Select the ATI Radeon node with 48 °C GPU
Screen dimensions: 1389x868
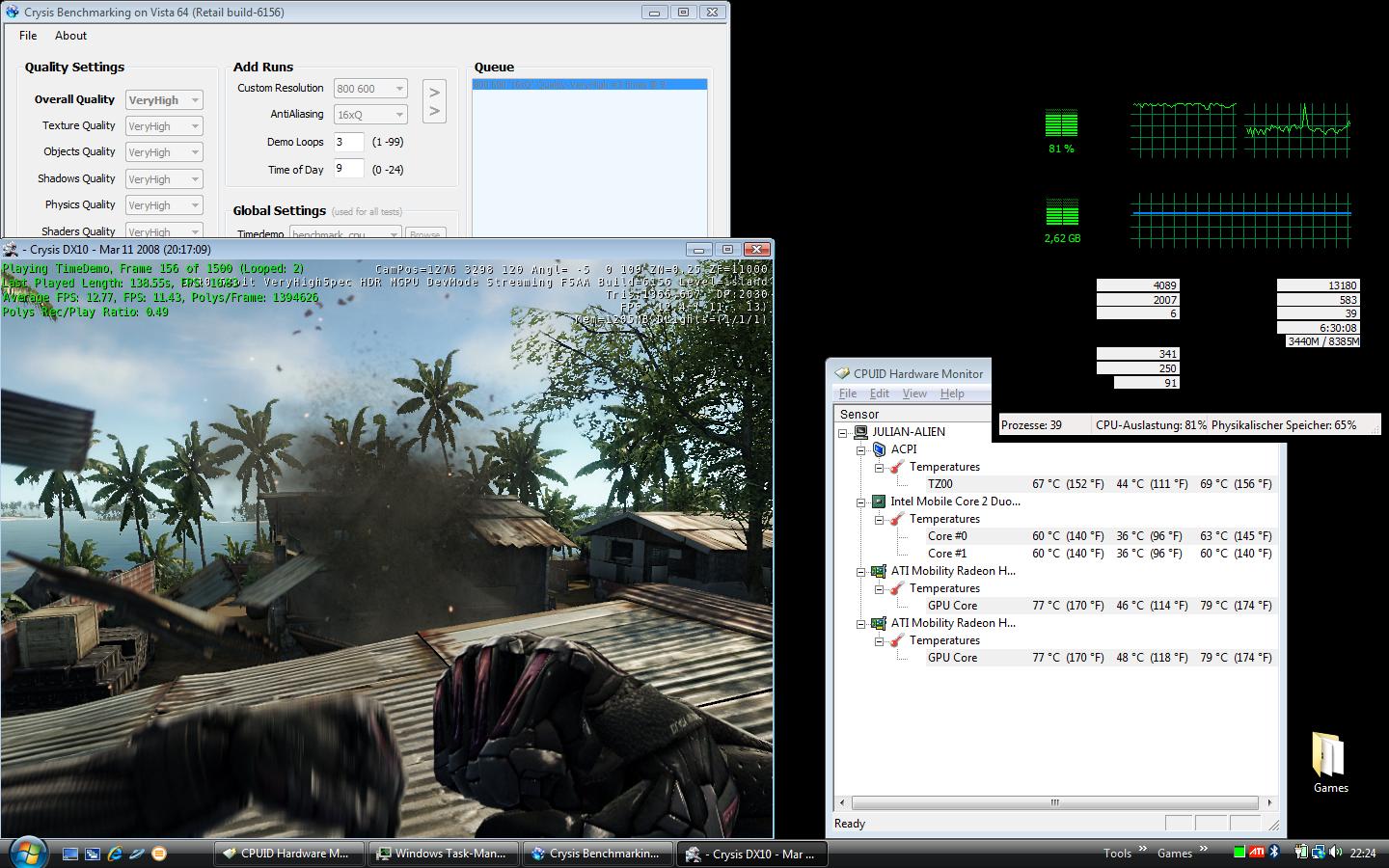943,622
